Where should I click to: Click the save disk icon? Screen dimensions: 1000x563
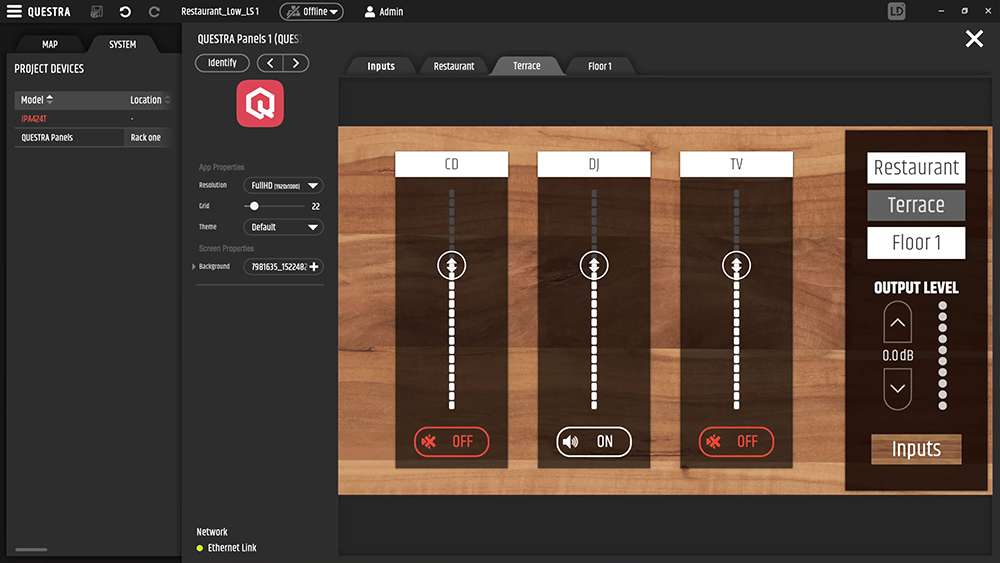(x=97, y=12)
